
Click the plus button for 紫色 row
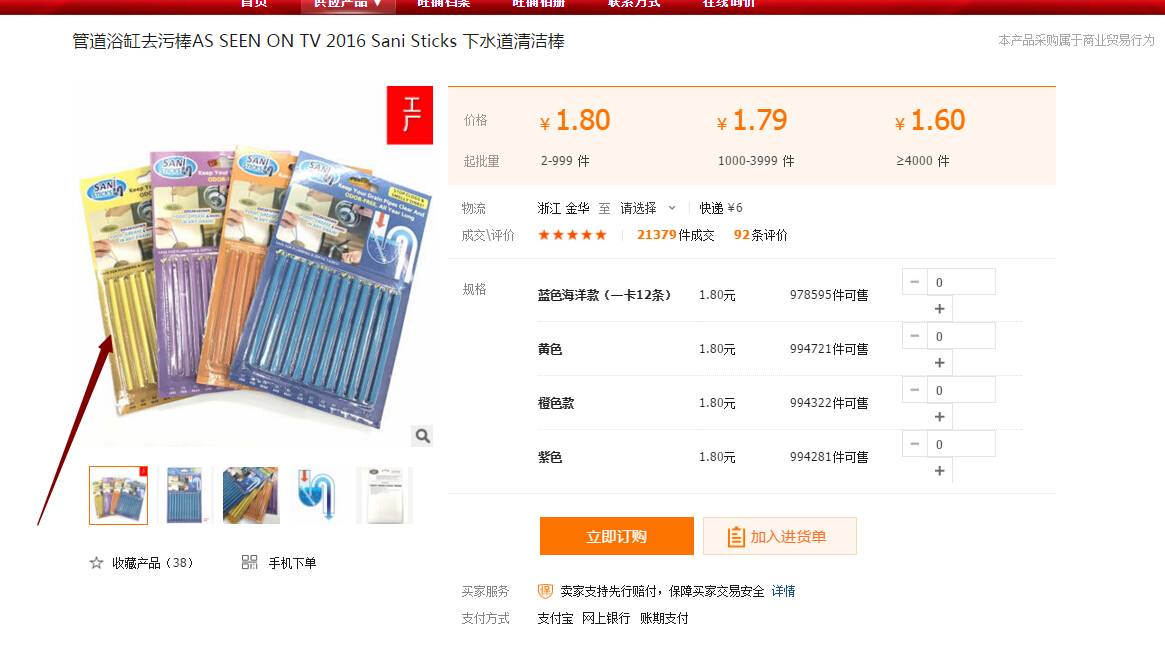pyautogui.click(x=939, y=471)
